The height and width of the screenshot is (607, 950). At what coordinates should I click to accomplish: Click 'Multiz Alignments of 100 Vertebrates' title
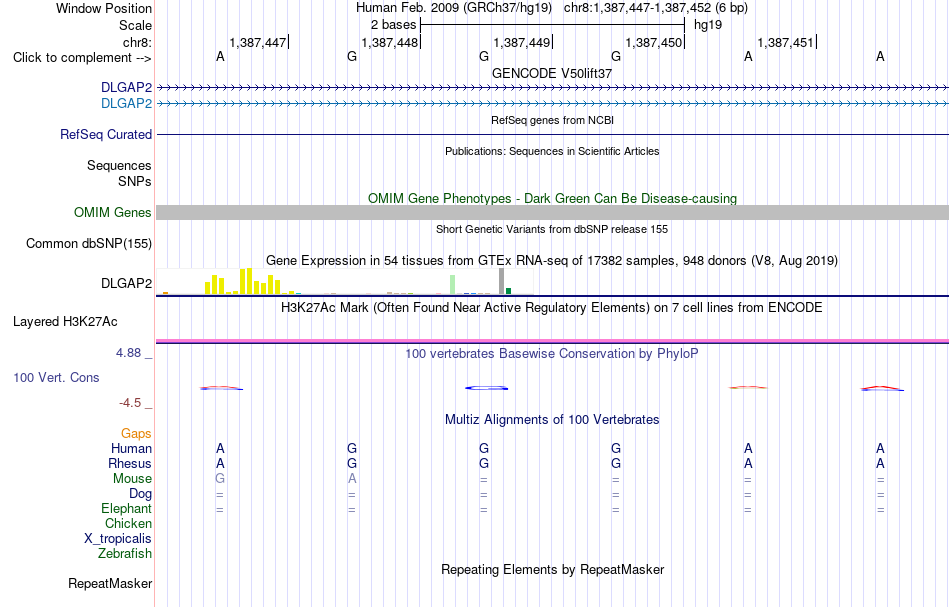click(x=552, y=420)
